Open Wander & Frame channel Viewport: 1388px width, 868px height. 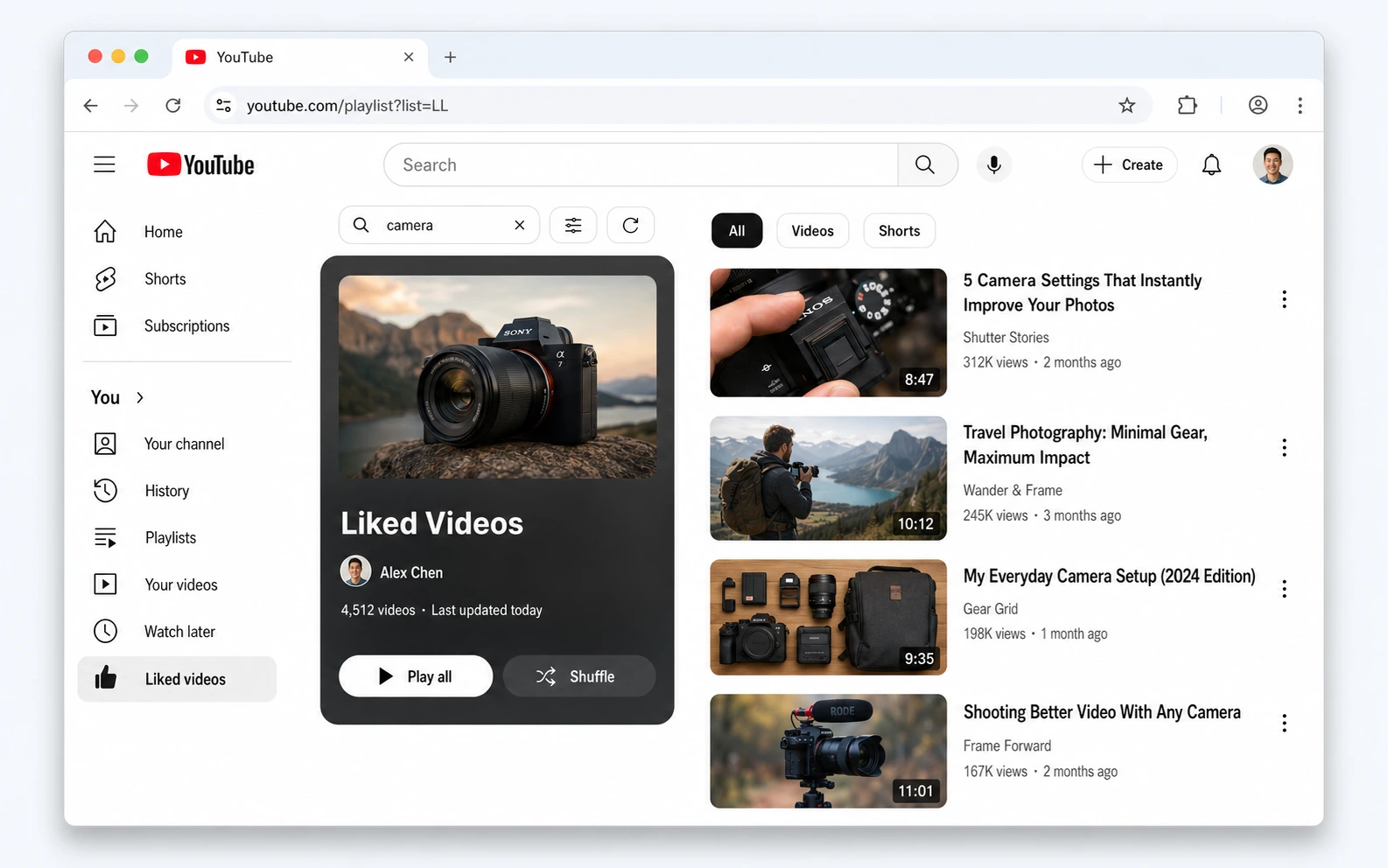click(1013, 491)
